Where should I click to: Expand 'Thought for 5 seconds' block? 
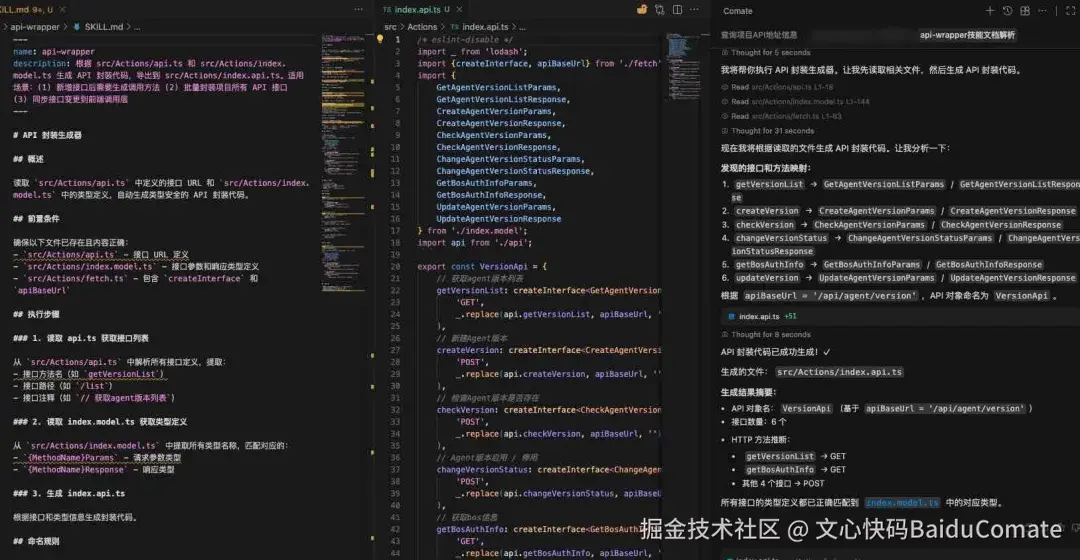pos(766,52)
